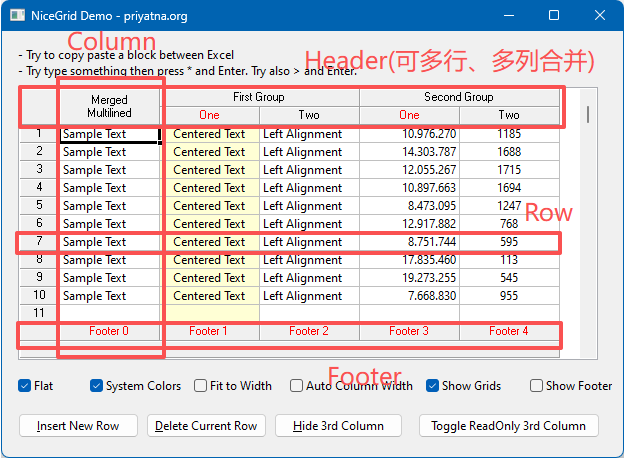Select row header number 4

39,187
